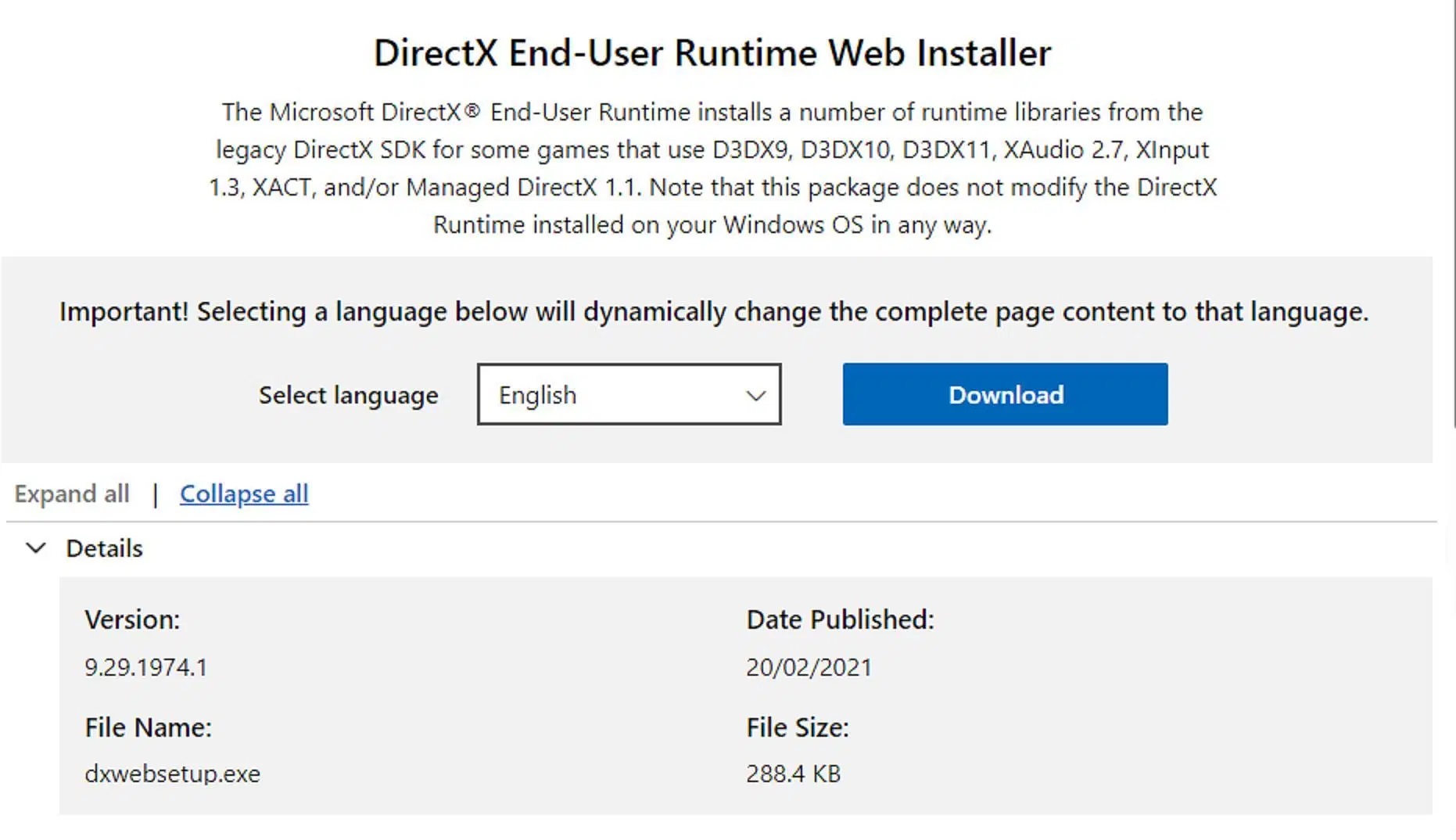Screen dimensions: 1456x840
Task: Click the Version: field label
Action: [x=132, y=619]
